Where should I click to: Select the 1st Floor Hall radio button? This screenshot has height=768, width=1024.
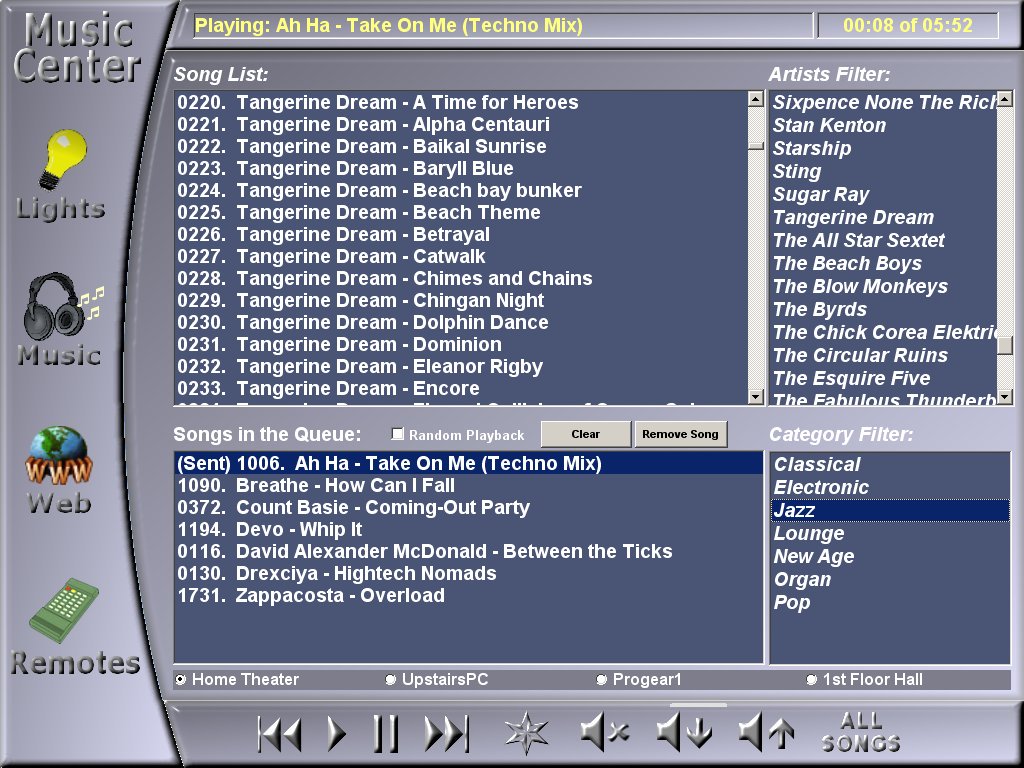pos(812,680)
